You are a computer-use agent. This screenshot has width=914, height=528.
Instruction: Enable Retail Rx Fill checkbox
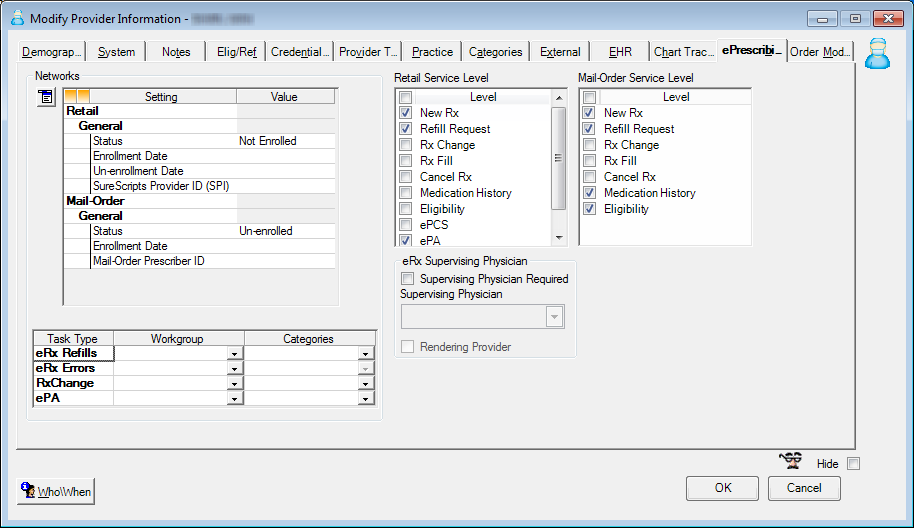tap(406, 161)
